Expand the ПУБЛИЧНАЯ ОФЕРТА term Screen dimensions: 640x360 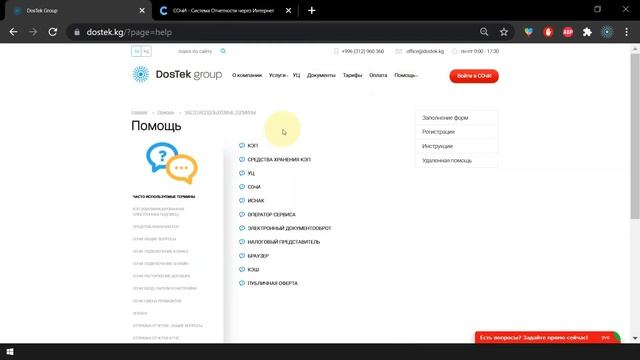point(272,283)
